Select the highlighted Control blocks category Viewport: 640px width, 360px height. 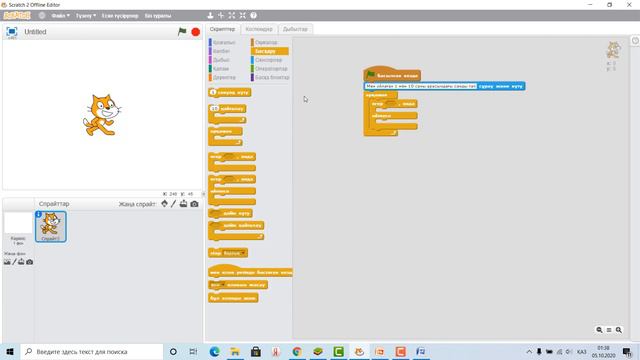[x=270, y=51]
